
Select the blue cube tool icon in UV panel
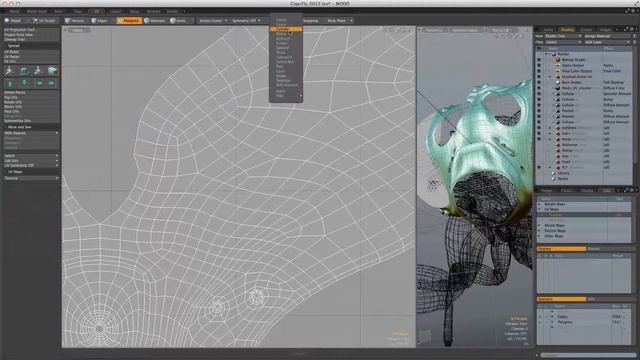(52, 71)
